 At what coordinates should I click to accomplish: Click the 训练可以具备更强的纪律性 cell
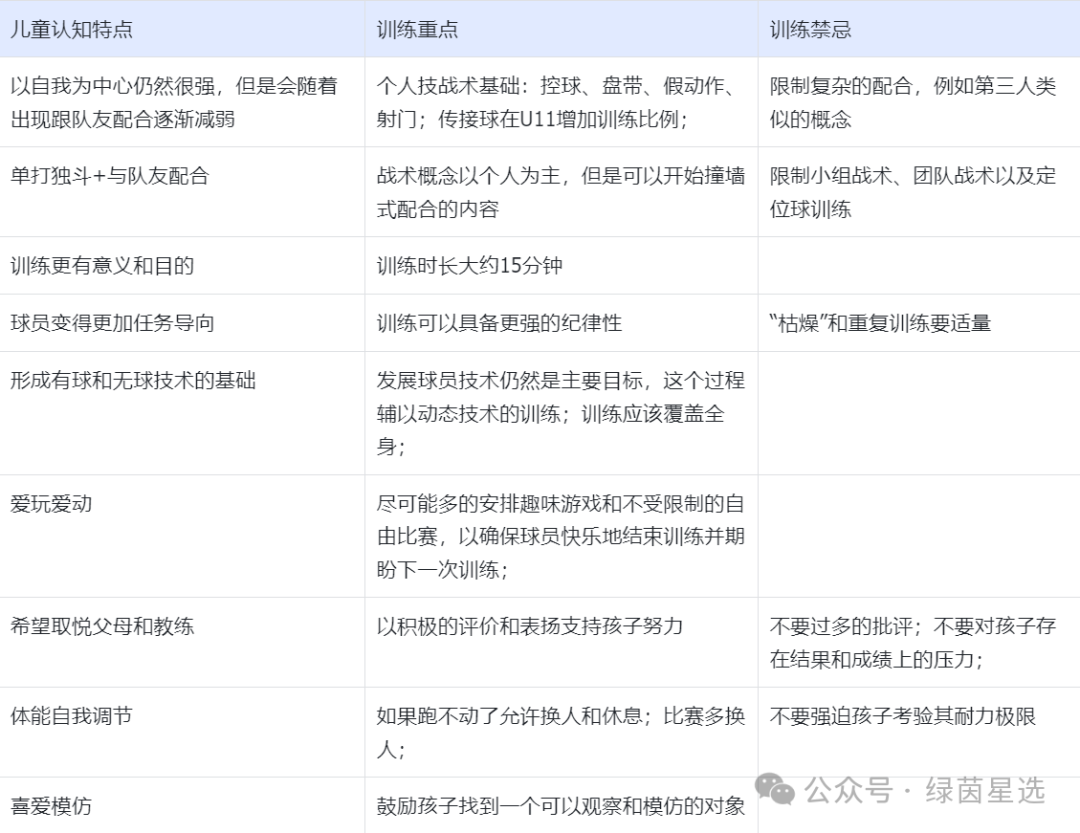[561, 323]
